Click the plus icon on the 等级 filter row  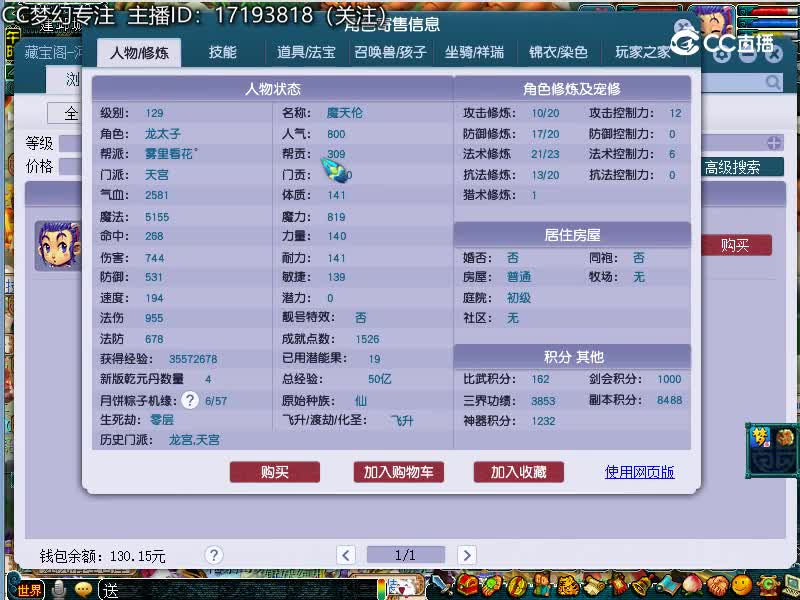click(x=774, y=143)
